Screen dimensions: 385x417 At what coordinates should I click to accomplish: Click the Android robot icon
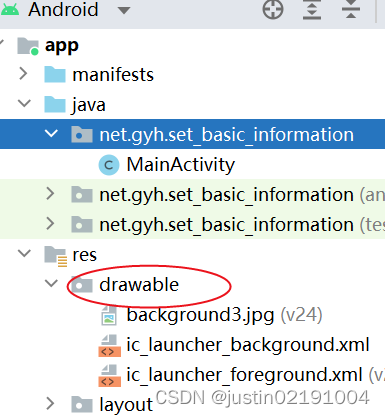pos(10,10)
